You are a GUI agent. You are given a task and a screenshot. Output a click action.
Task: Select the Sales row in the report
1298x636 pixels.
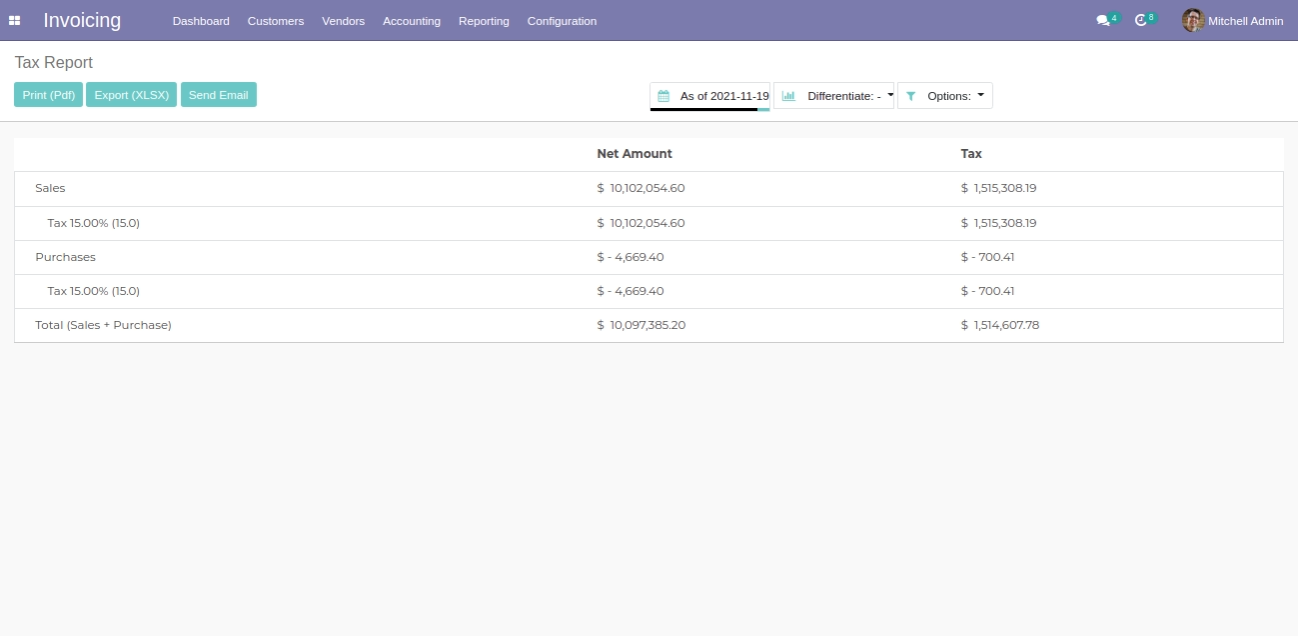[50, 188]
